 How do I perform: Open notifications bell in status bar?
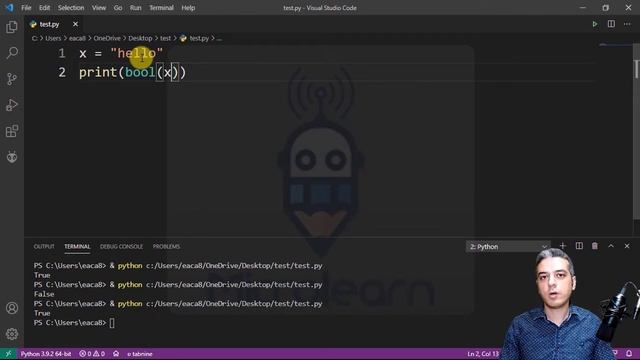pyautogui.click(x=629, y=353)
